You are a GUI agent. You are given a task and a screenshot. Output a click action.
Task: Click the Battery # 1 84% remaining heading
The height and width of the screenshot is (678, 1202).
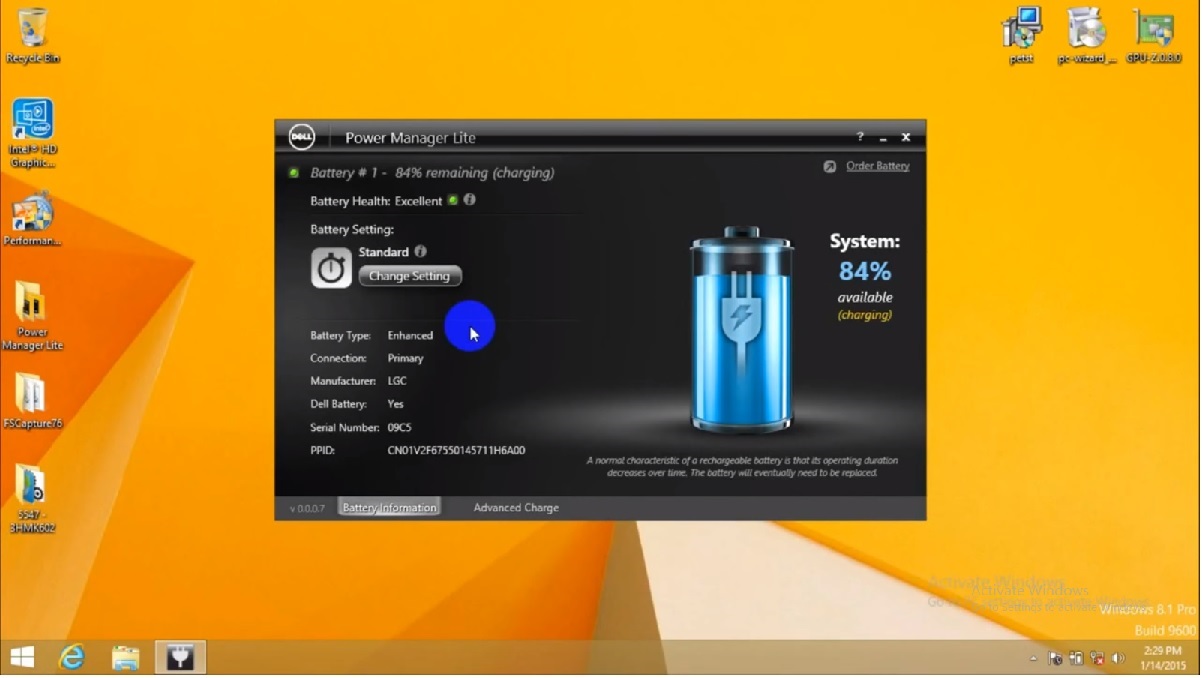coord(432,173)
